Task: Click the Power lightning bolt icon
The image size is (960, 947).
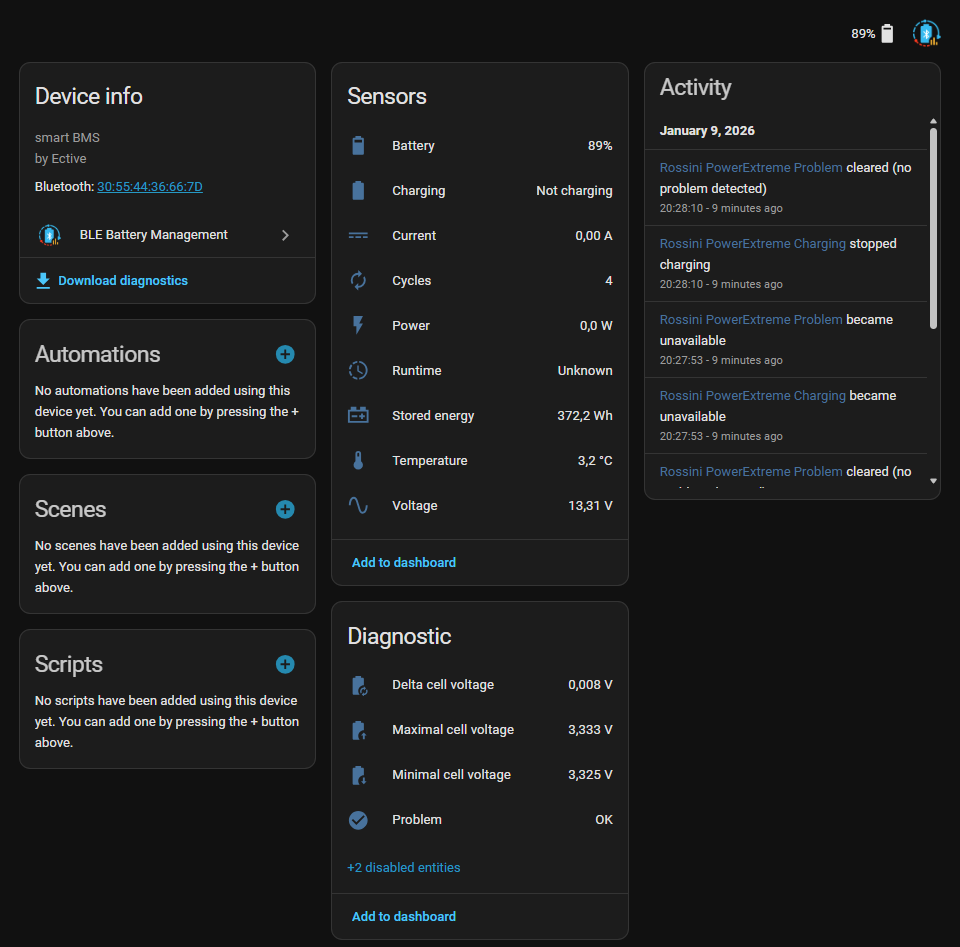Action: pos(358,326)
